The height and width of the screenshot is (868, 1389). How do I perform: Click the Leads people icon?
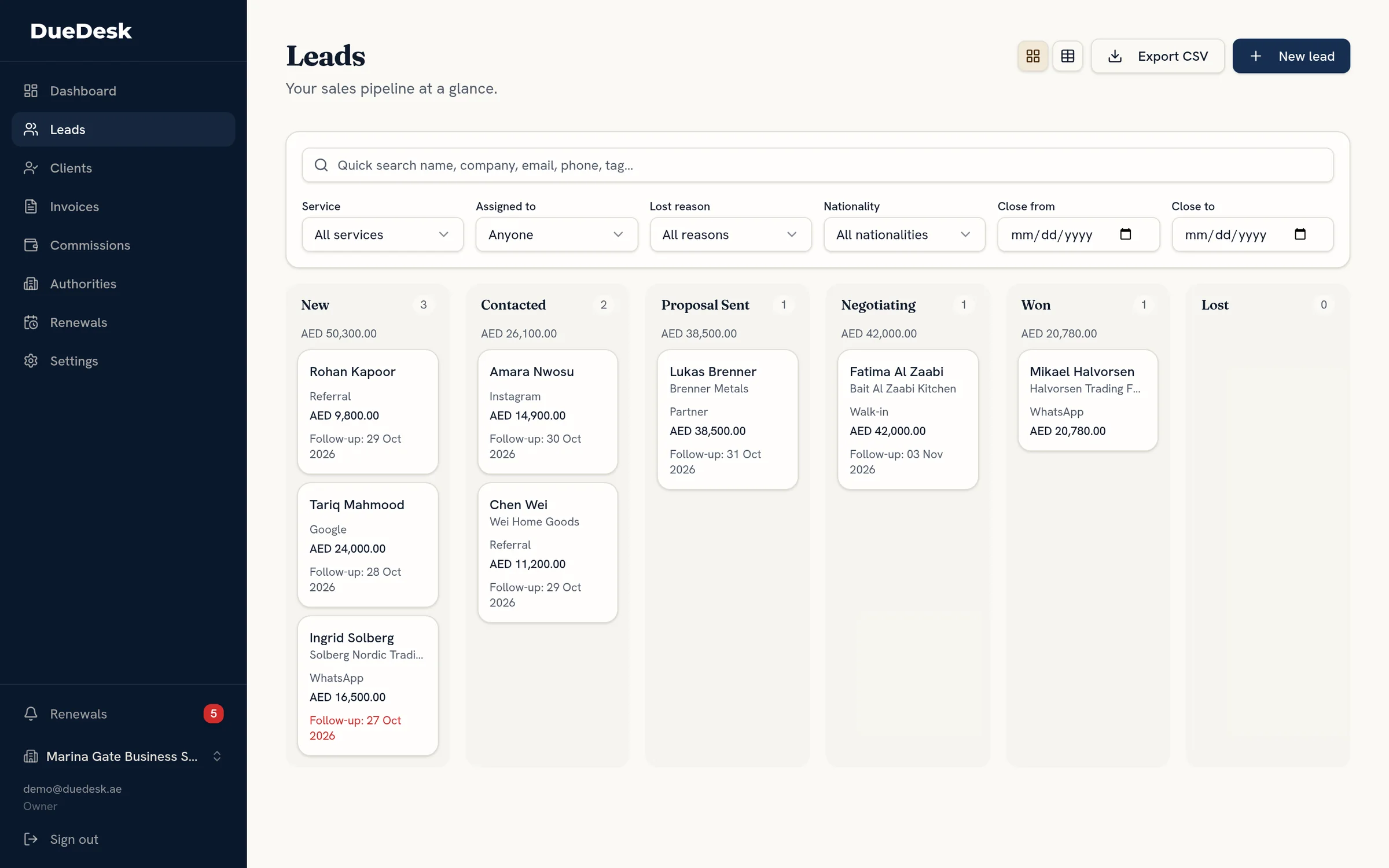[31, 129]
